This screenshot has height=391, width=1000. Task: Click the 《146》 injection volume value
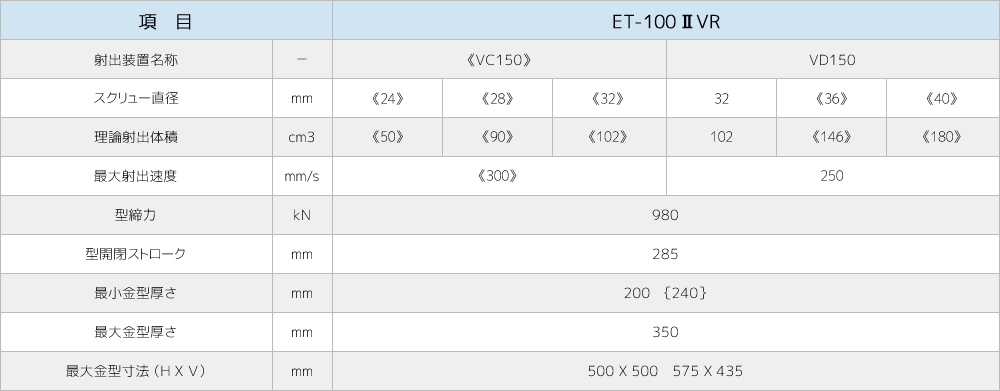pyautogui.click(x=832, y=137)
